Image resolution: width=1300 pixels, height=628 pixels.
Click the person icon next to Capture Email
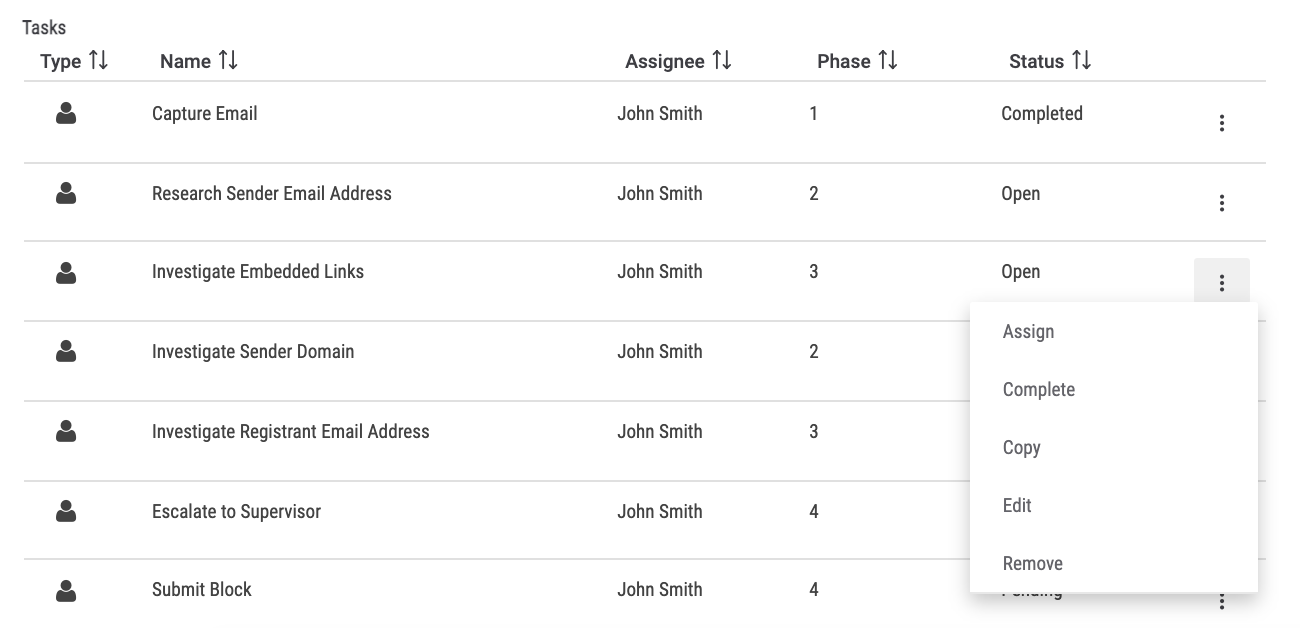[x=66, y=113]
